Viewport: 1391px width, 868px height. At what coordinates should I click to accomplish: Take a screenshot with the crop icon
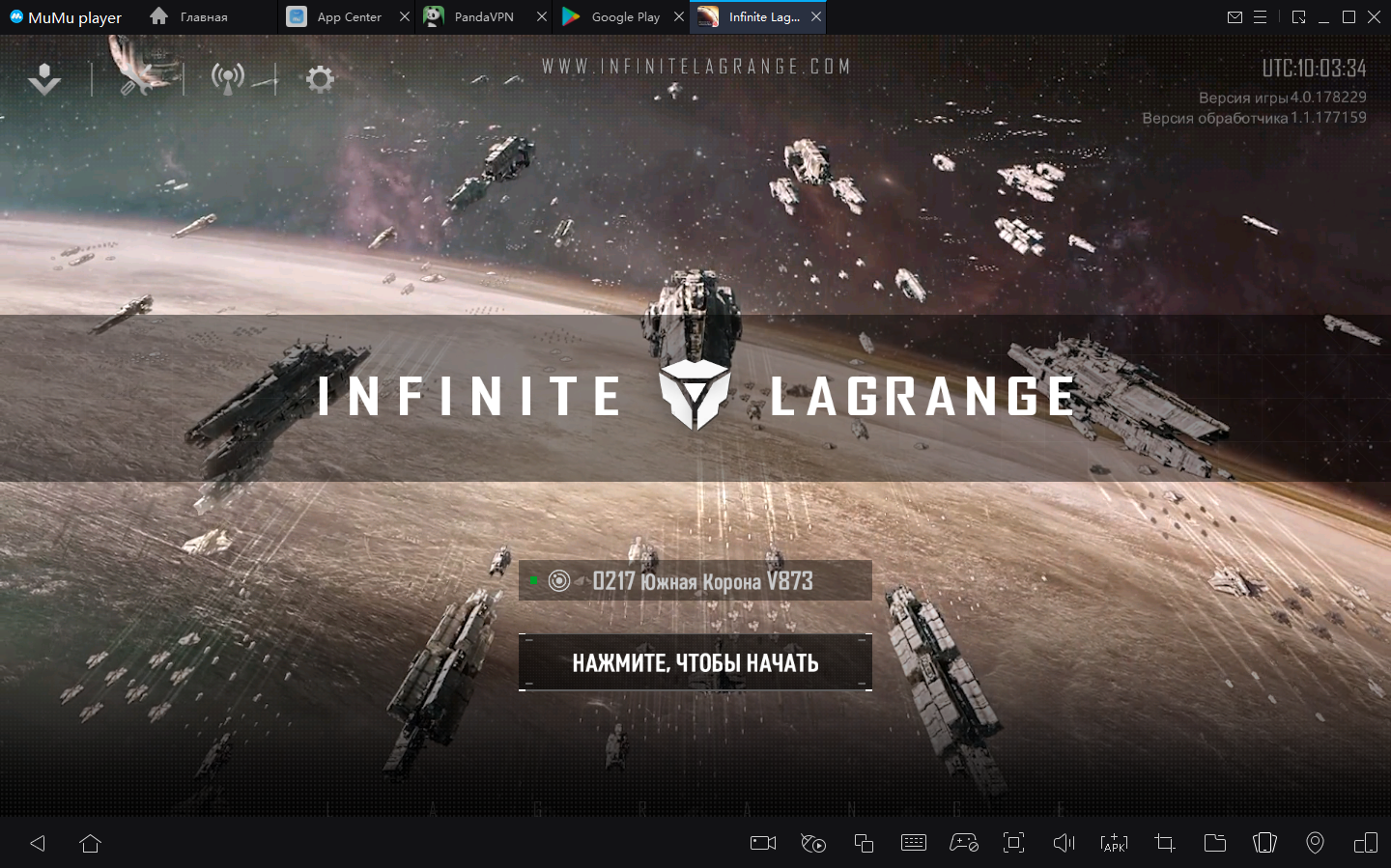(1164, 843)
